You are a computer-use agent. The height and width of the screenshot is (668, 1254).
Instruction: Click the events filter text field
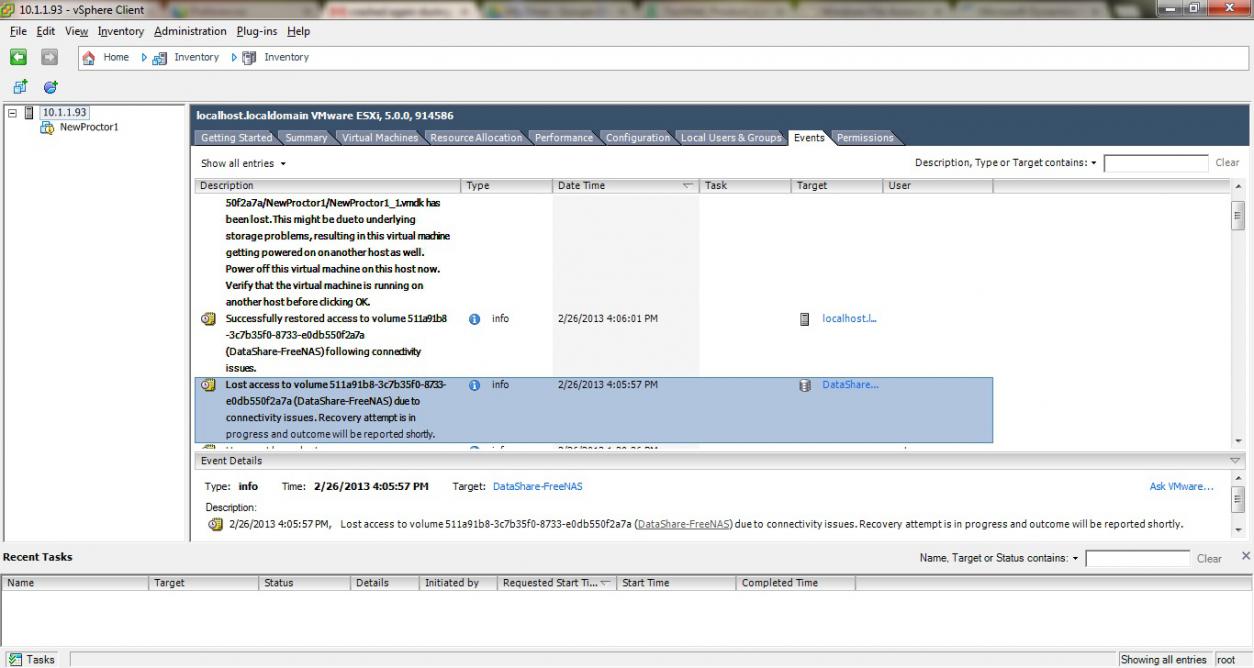coord(1156,163)
